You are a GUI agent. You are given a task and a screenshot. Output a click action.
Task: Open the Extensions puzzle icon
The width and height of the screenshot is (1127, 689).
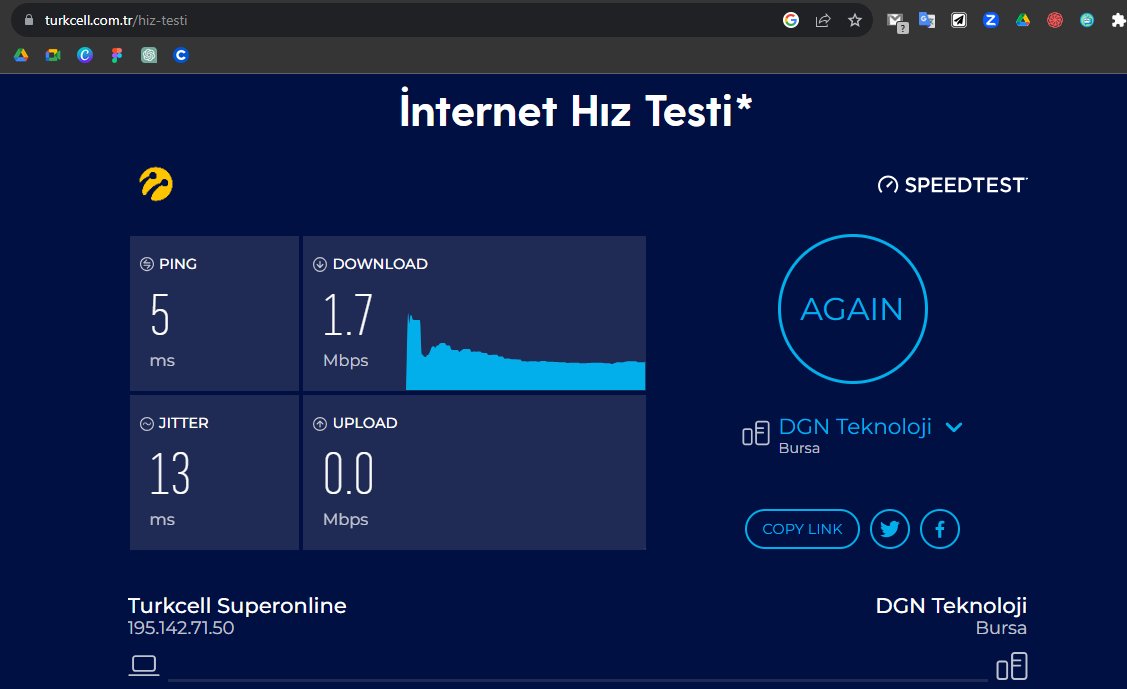coord(1118,20)
